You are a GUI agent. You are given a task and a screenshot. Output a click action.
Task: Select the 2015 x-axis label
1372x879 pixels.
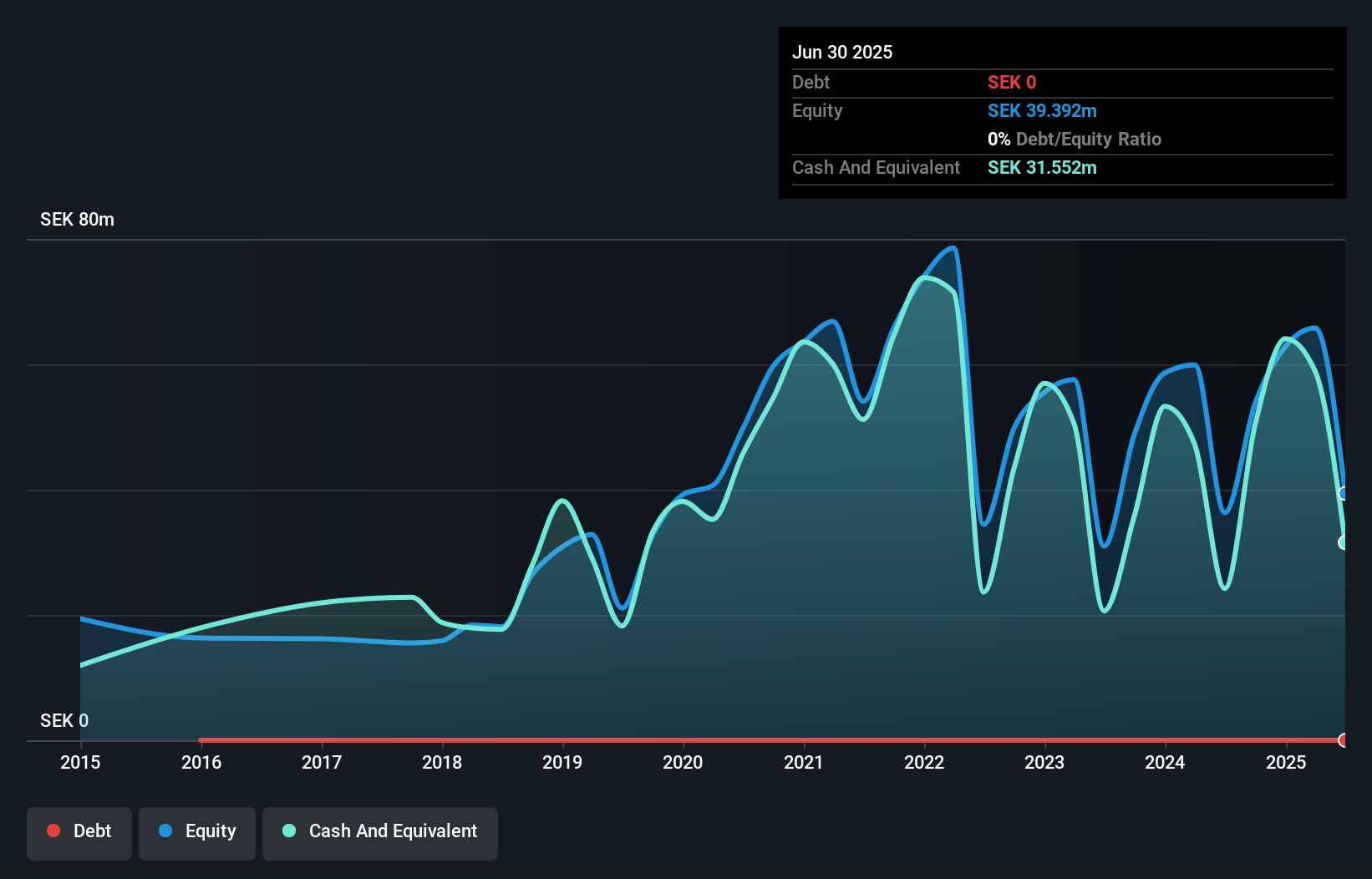point(80,762)
